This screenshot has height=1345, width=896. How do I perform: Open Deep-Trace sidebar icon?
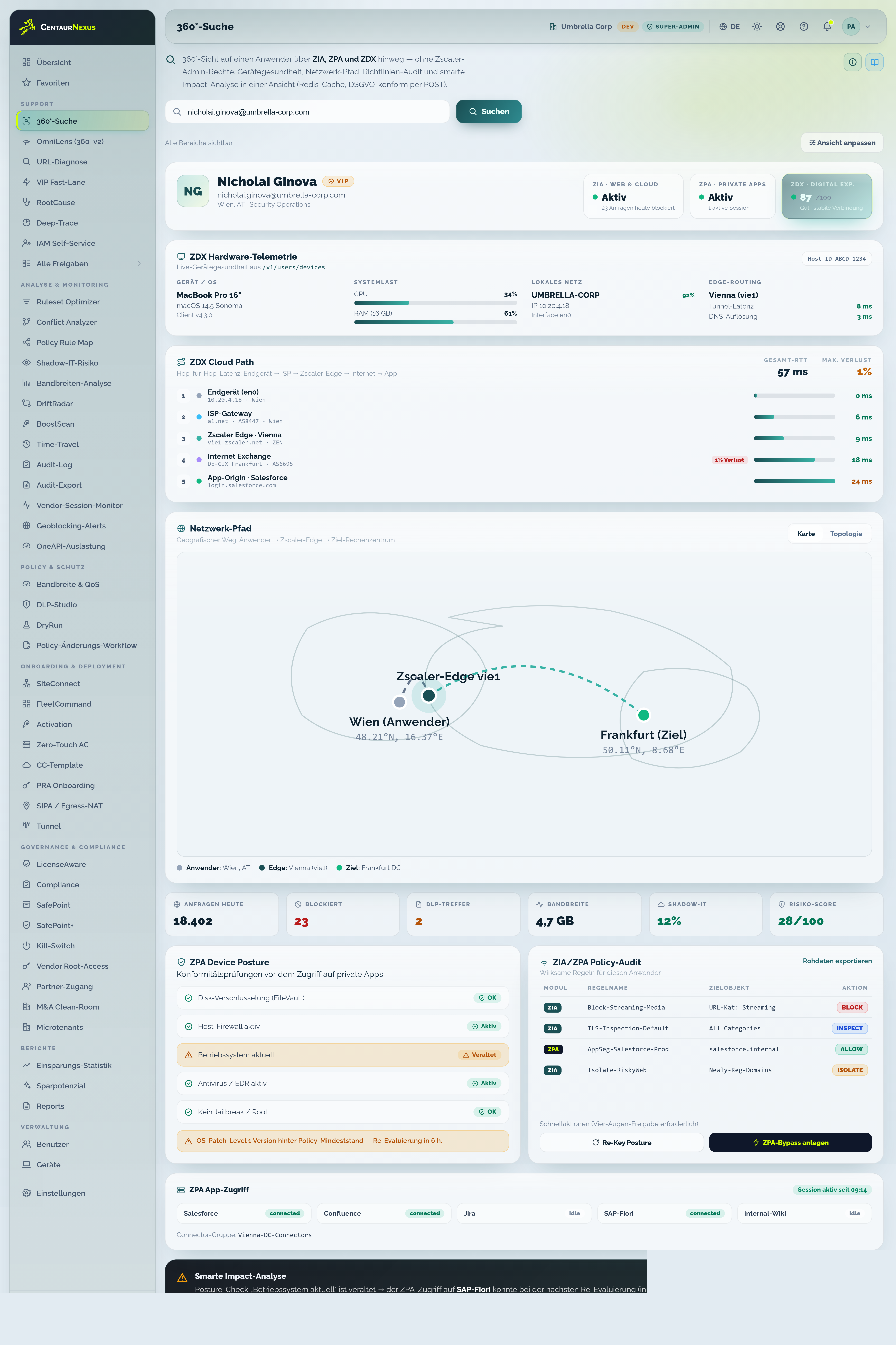[26, 223]
